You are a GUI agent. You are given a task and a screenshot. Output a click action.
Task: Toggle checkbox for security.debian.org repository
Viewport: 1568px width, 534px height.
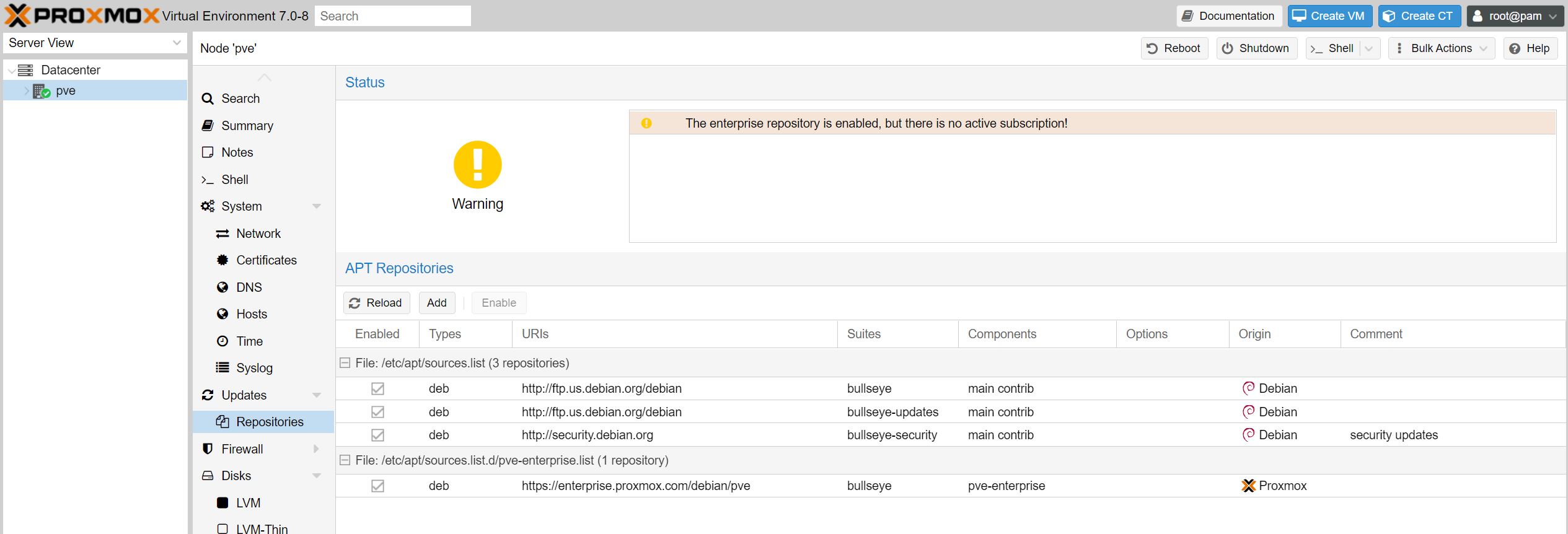377,436
